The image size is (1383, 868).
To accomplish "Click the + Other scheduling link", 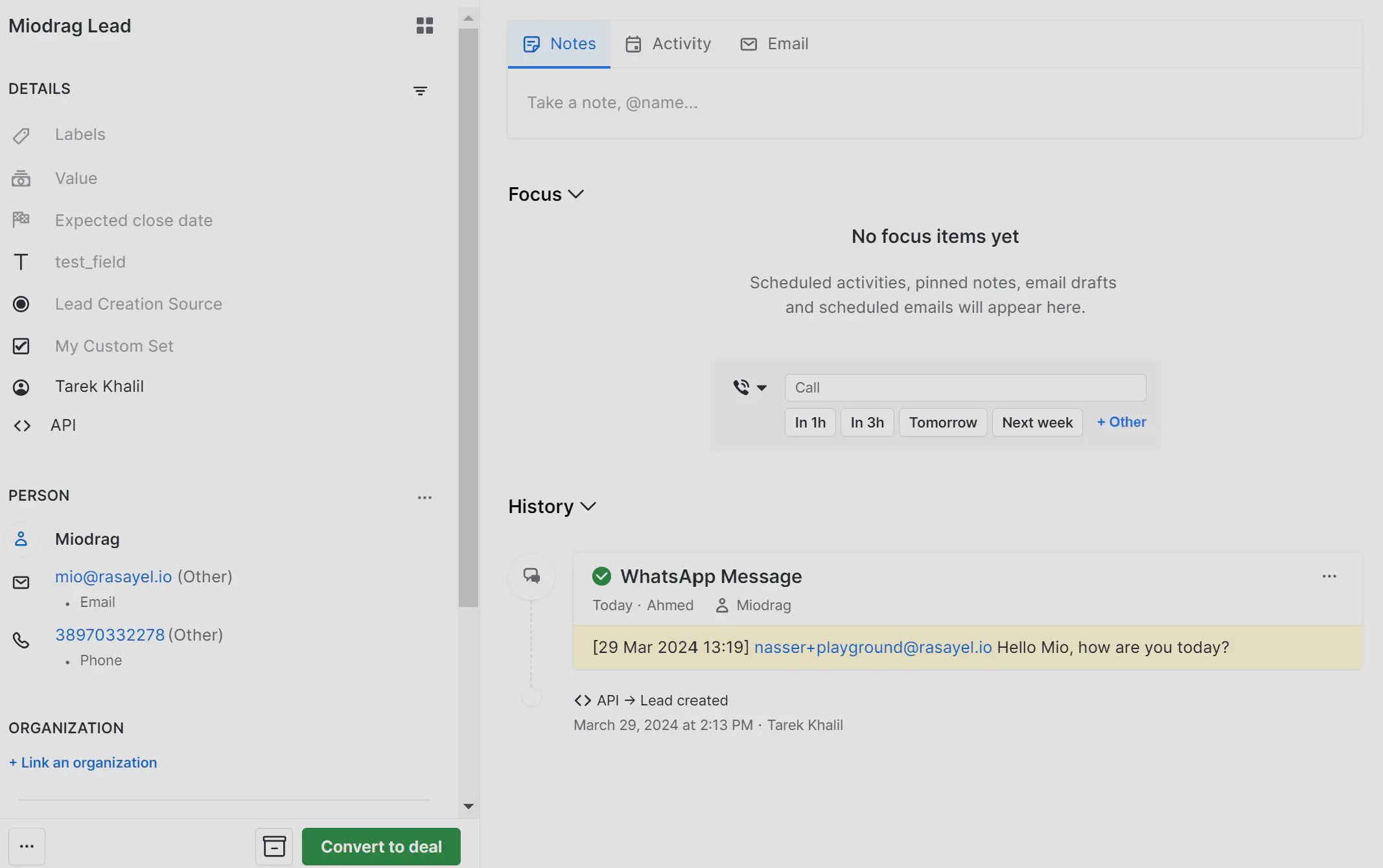I will 1121,422.
